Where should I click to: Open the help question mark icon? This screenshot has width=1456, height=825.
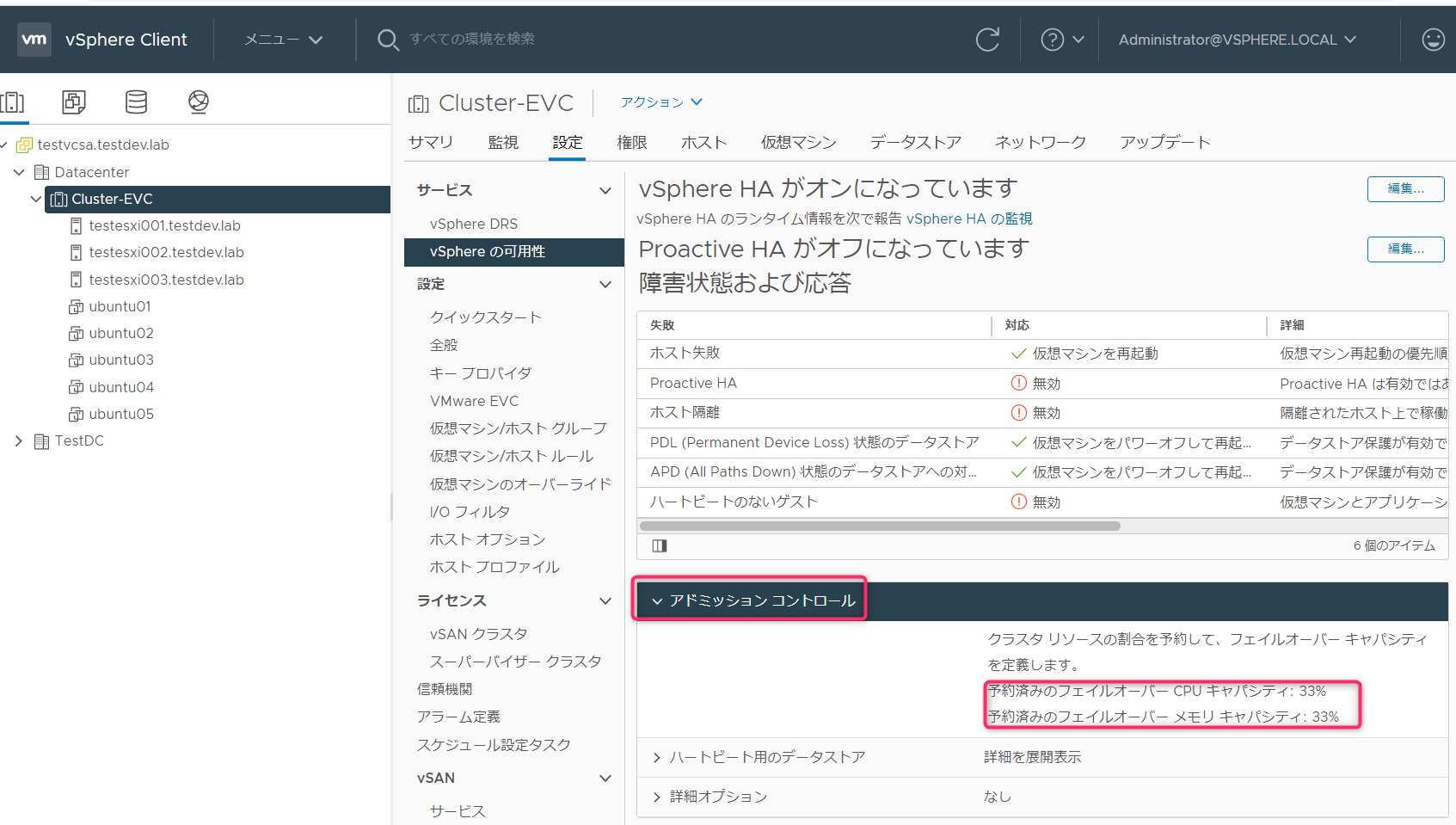(x=1053, y=40)
